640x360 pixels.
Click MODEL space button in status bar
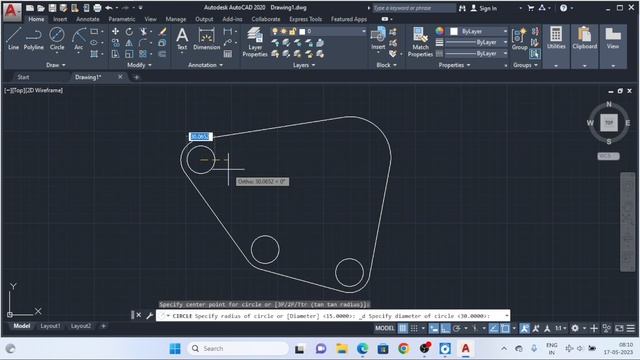coord(384,328)
